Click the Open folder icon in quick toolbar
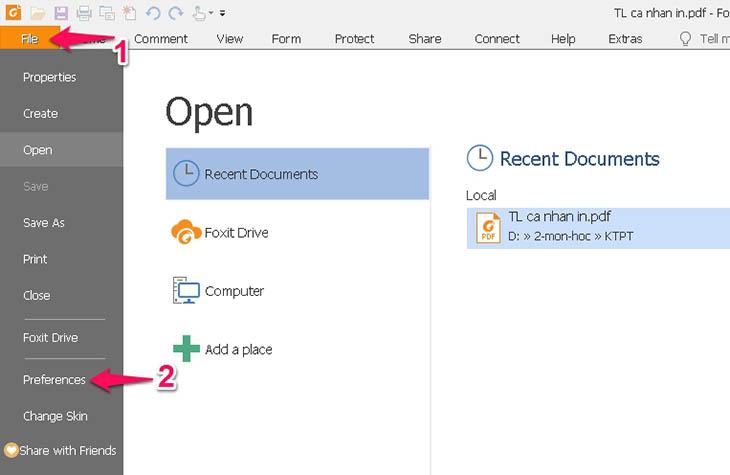 [x=38, y=13]
